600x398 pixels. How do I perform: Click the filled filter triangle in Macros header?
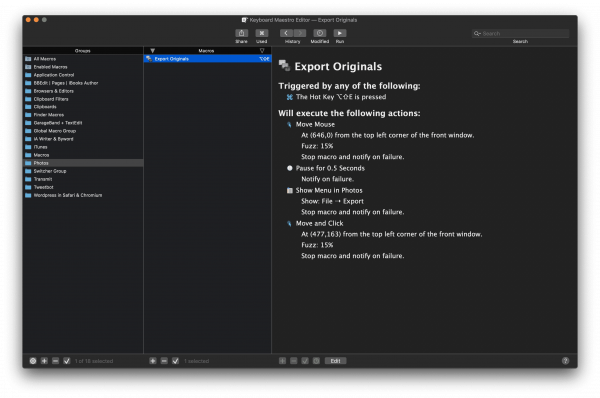(x=153, y=51)
